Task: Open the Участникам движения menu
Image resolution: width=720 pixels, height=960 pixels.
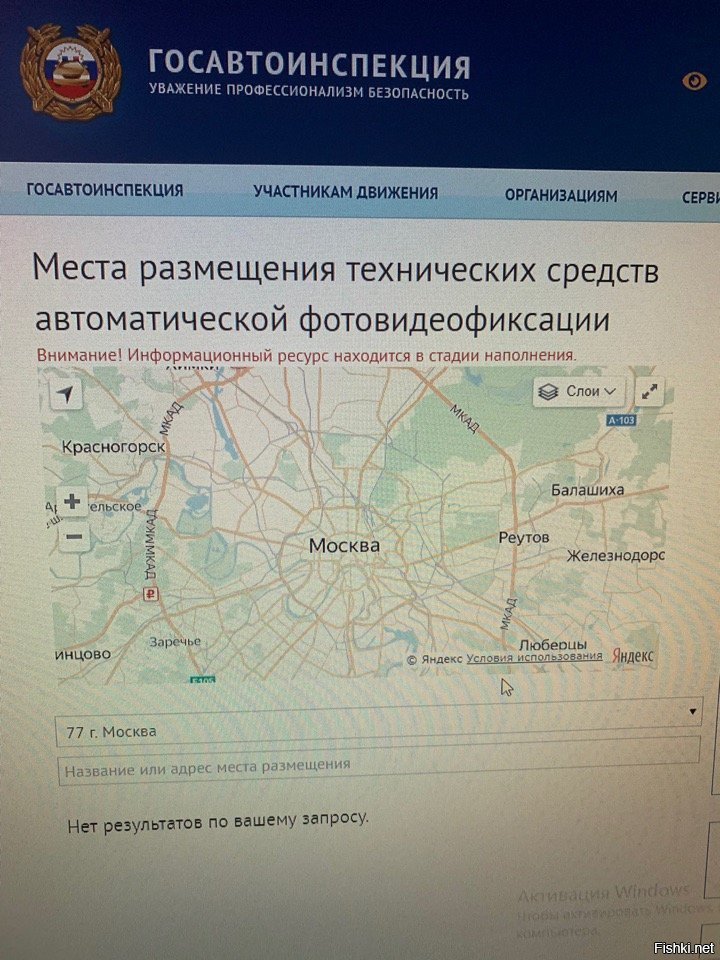Action: [345, 193]
